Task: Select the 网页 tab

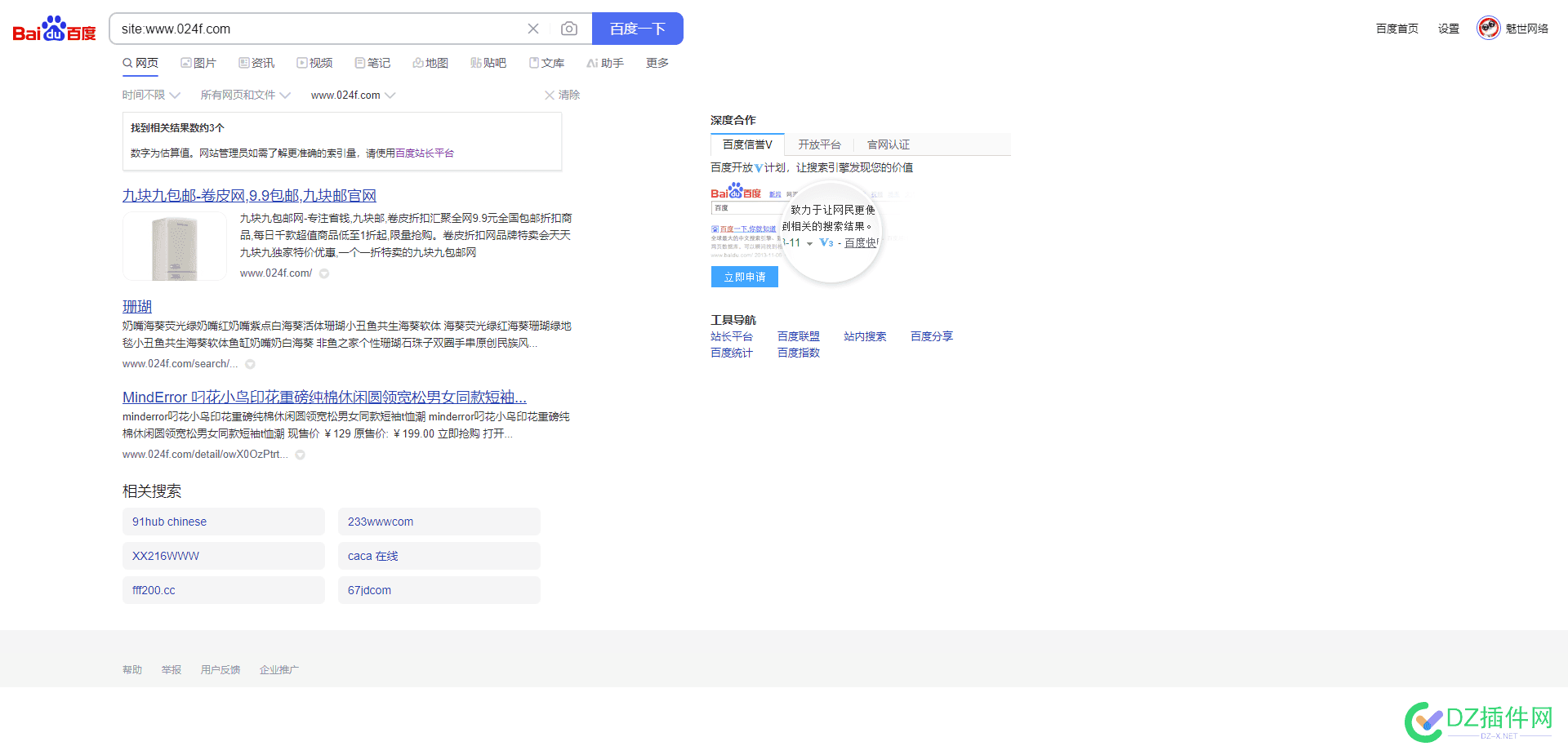Action: [x=140, y=63]
